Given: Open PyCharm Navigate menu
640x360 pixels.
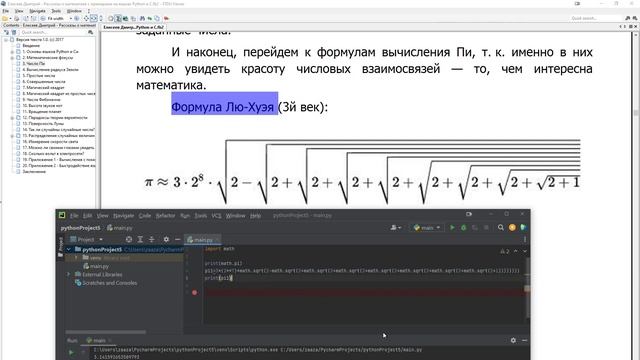Looking at the screenshot, I should [x=123, y=216].
